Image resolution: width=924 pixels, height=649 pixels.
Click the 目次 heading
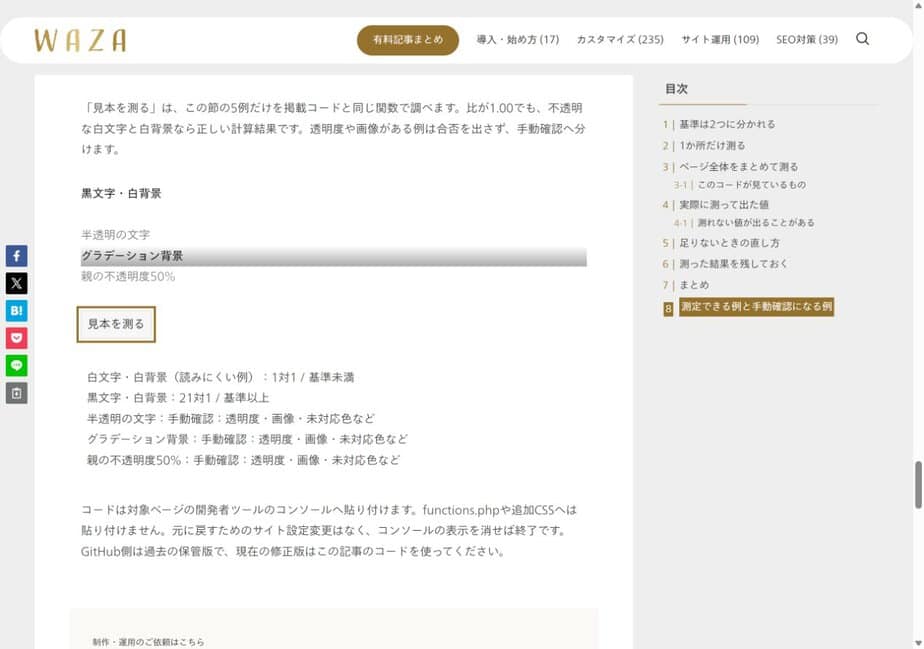(676, 89)
